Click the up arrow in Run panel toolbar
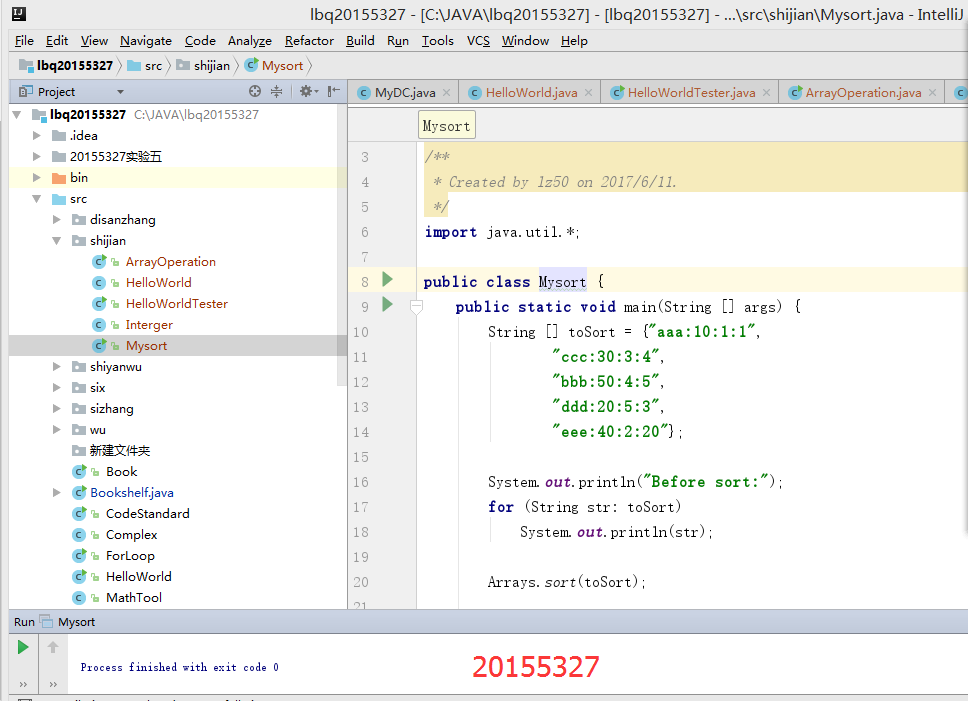This screenshot has height=701, width=968. [x=53, y=647]
